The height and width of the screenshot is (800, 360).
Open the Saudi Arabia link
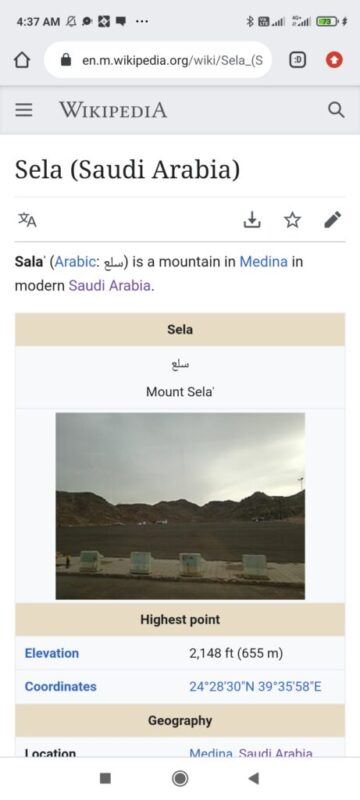110,285
